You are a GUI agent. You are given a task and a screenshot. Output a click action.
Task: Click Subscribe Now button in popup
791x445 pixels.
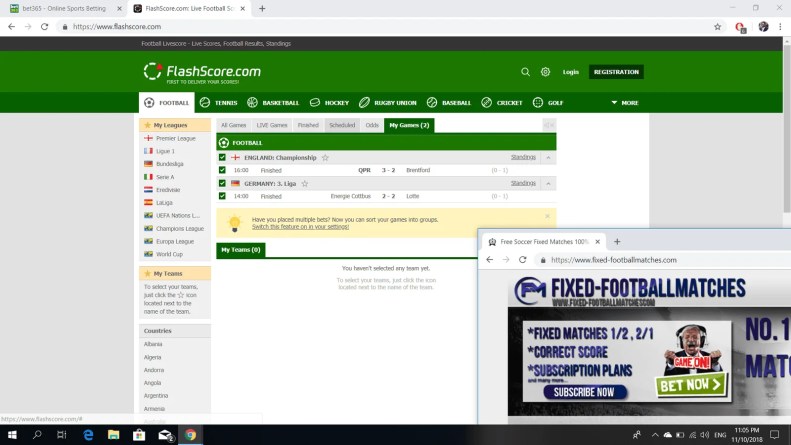click(584, 392)
